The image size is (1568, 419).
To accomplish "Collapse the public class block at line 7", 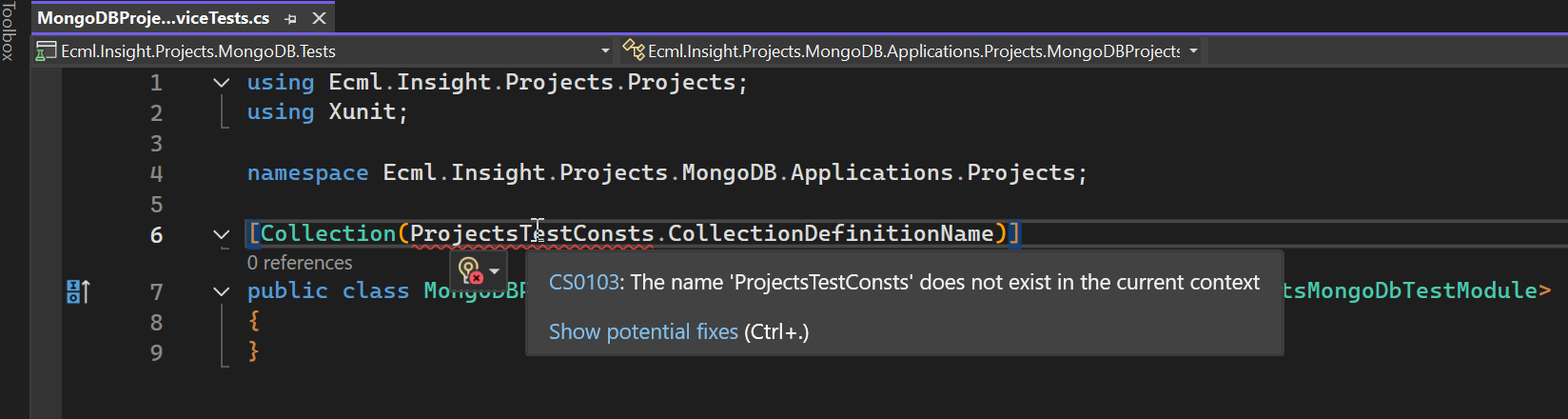I will click(222, 291).
